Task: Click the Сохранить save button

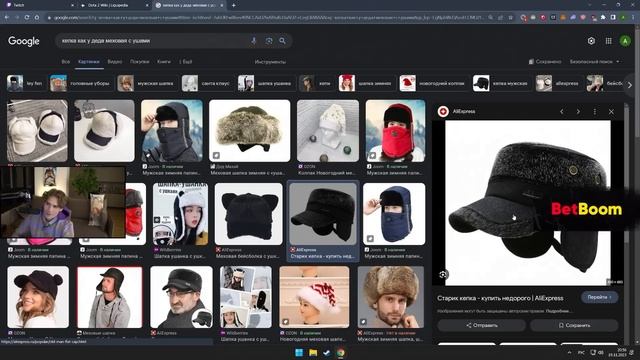Action: pos(574,325)
